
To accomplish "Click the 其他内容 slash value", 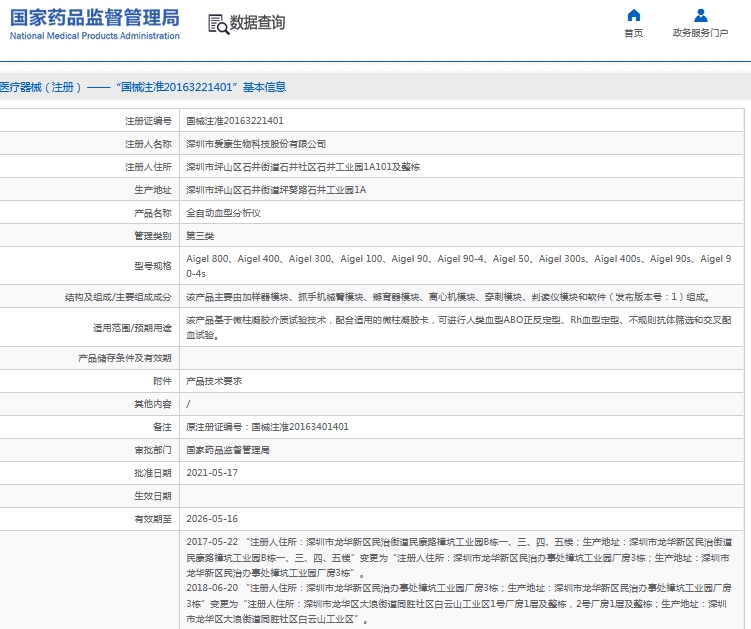I will click(x=188, y=404).
